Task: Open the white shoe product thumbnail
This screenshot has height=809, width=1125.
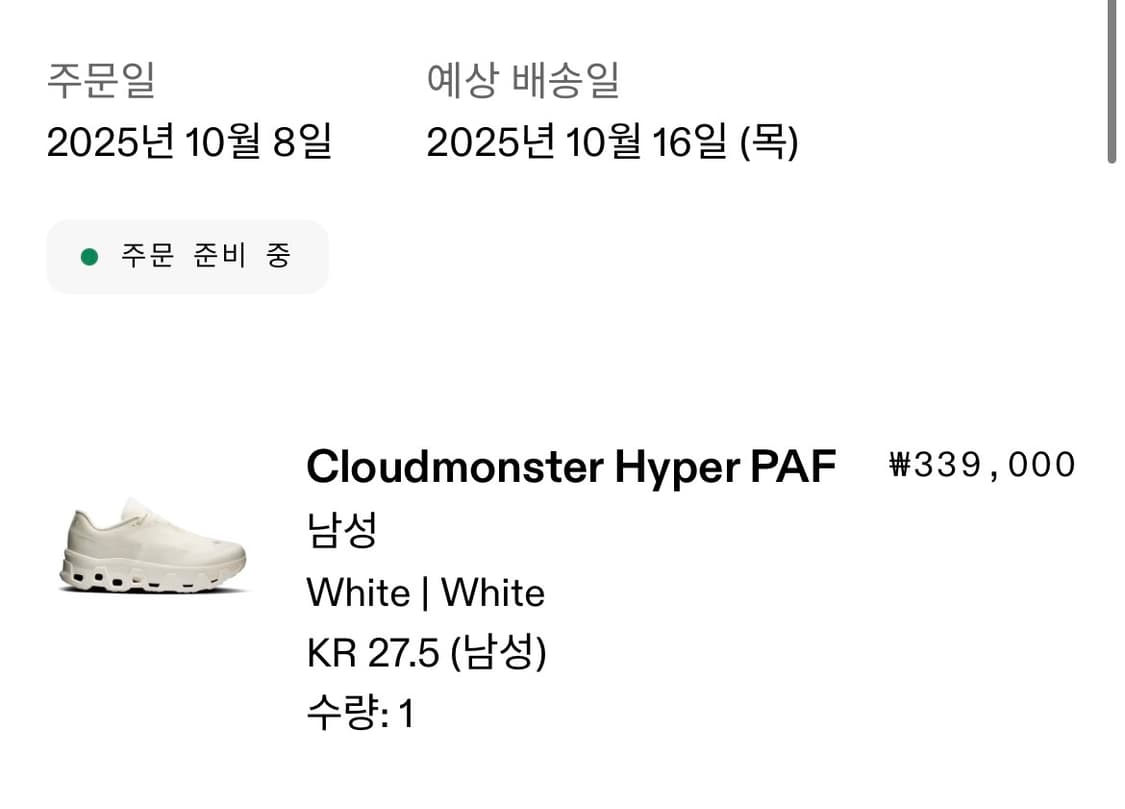Action: point(153,546)
